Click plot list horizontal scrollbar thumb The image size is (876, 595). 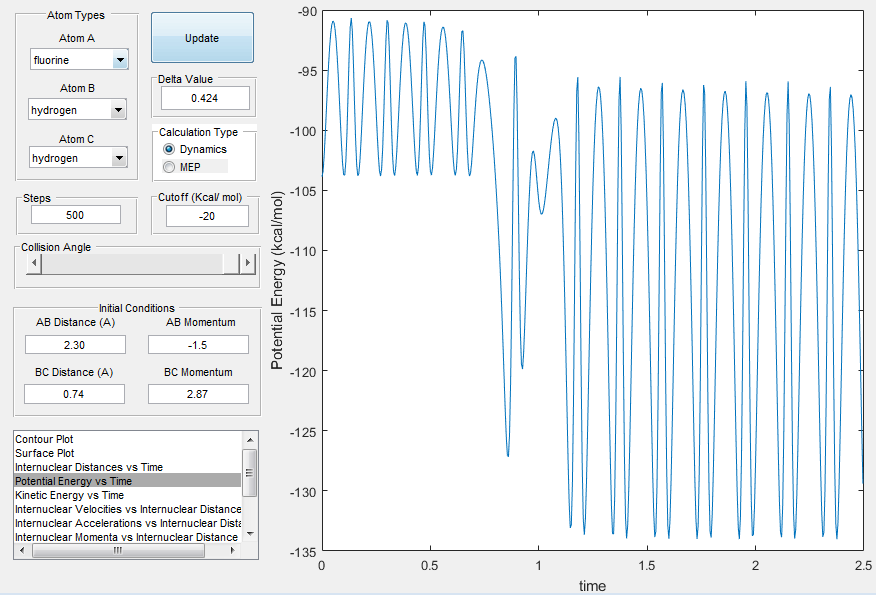tap(118, 550)
